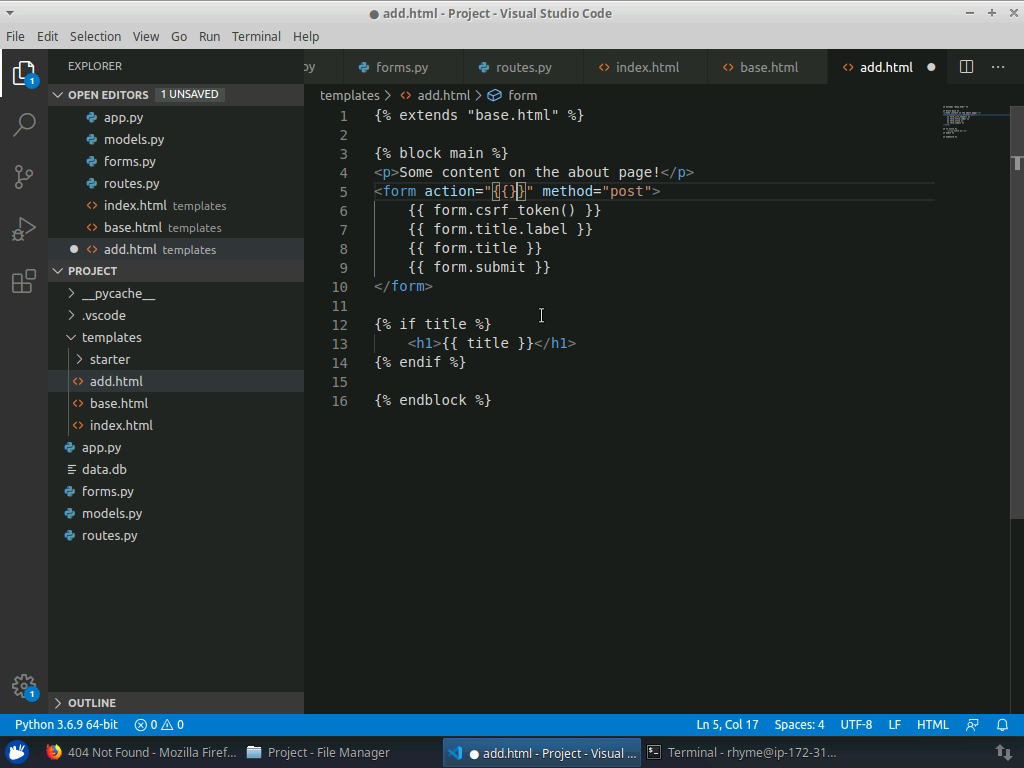Click the editor vertical scrollbar
The height and width of the screenshot is (768, 1024).
coord(1017,312)
